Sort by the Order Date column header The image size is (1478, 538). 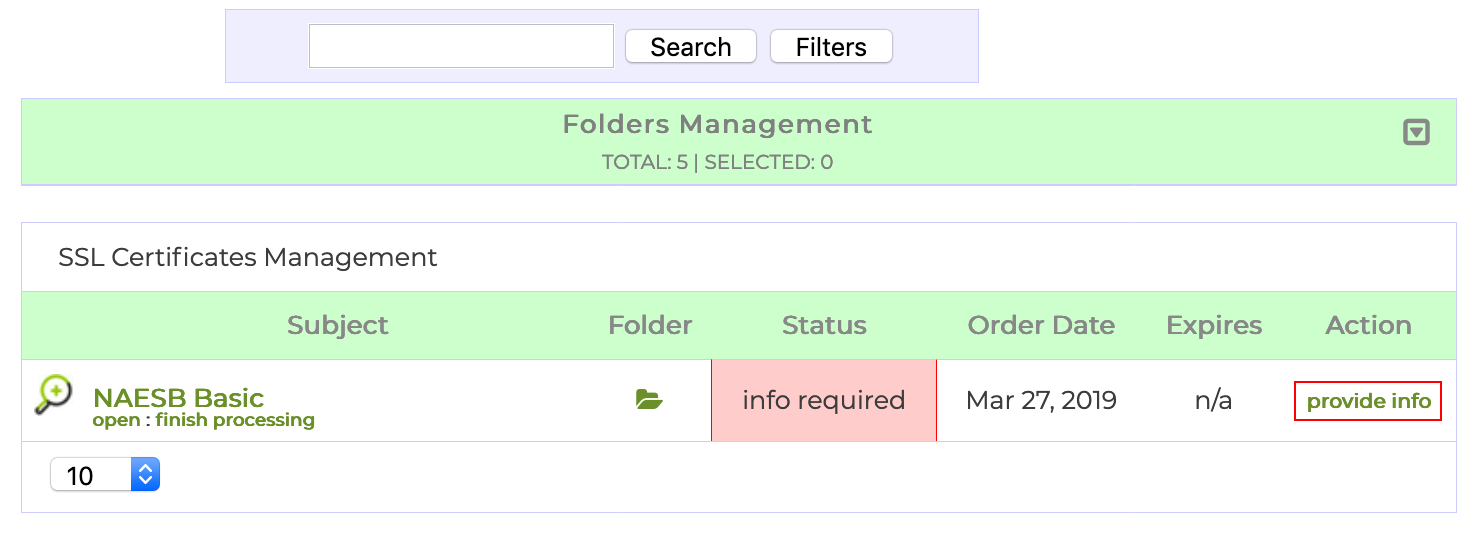tap(1041, 325)
